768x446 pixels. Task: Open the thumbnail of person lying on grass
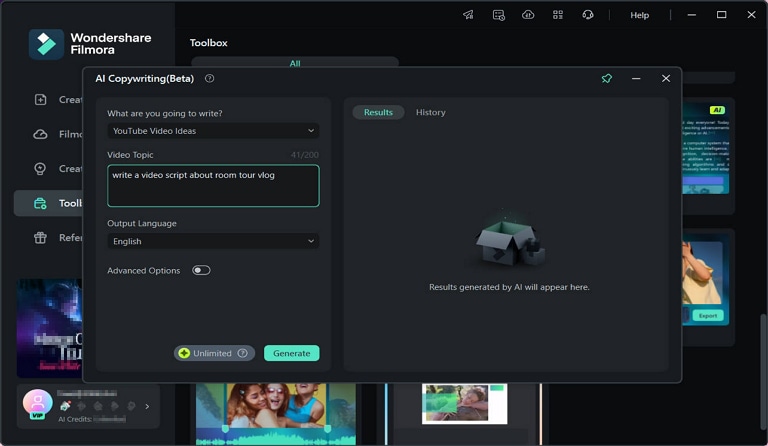coord(464,403)
